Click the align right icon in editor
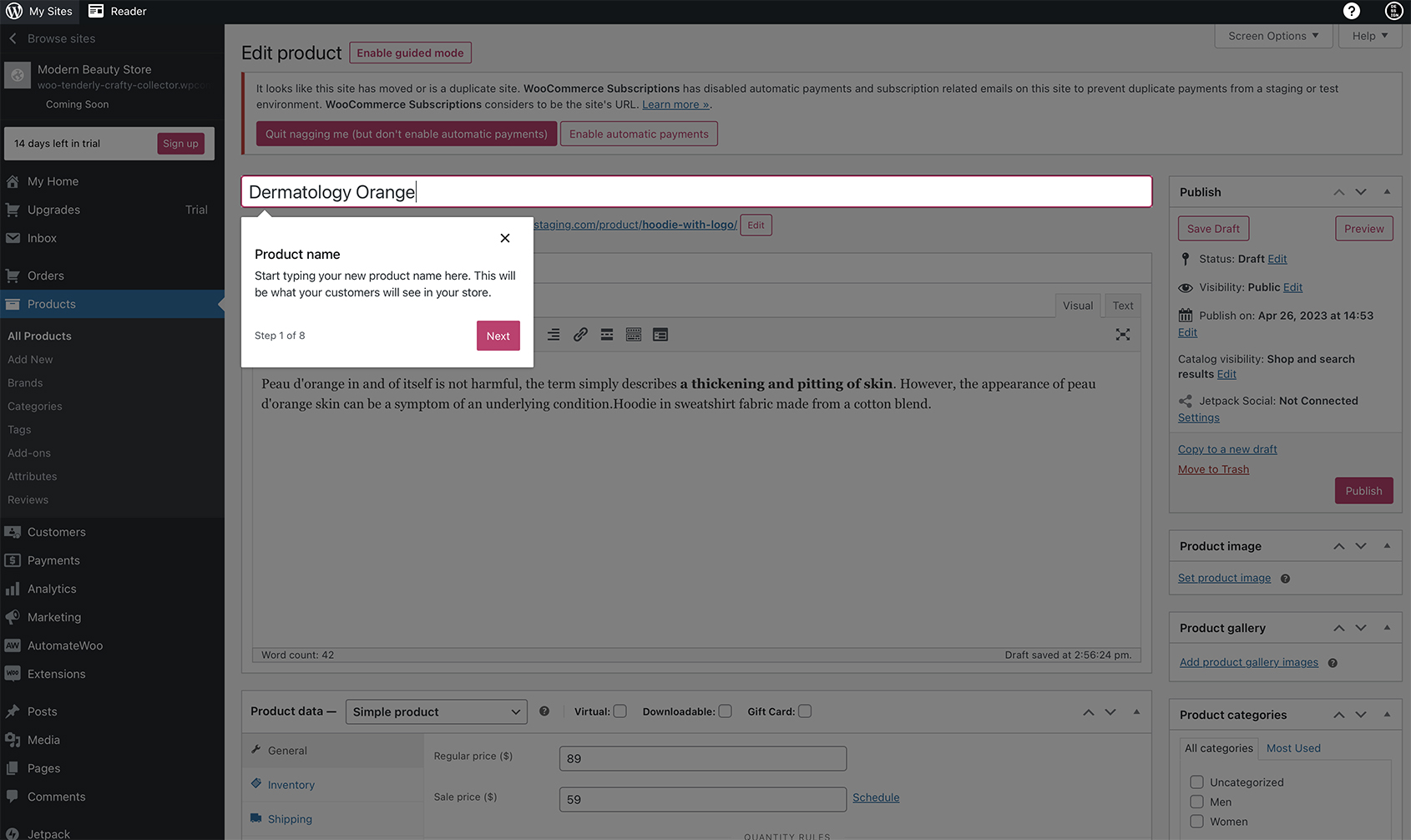The height and width of the screenshot is (840, 1411). click(554, 335)
